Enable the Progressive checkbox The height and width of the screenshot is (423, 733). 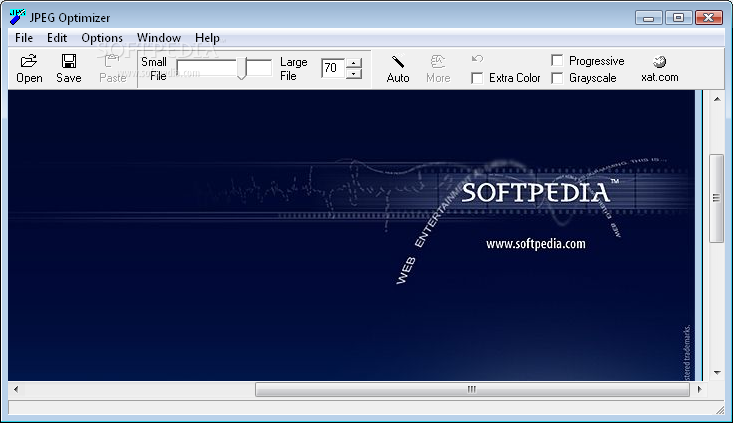(x=557, y=60)
